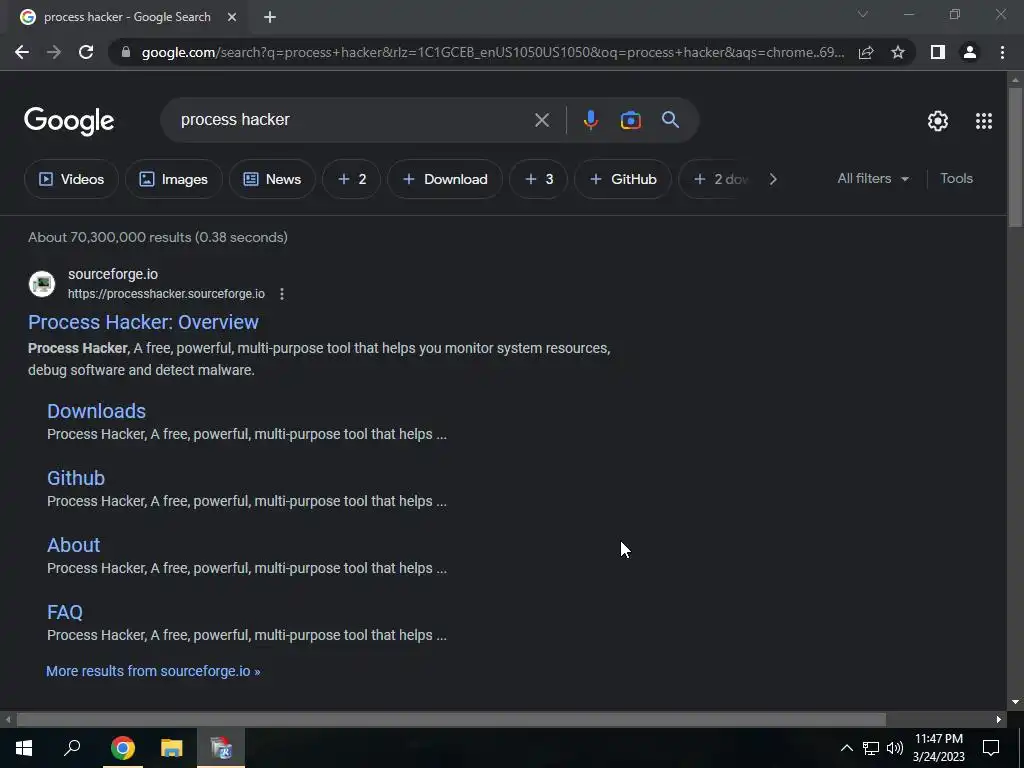View site info via the lock icon
The height and width of the screenshot is (768, 1024).
pyautogui.click(x=125, y=52)
